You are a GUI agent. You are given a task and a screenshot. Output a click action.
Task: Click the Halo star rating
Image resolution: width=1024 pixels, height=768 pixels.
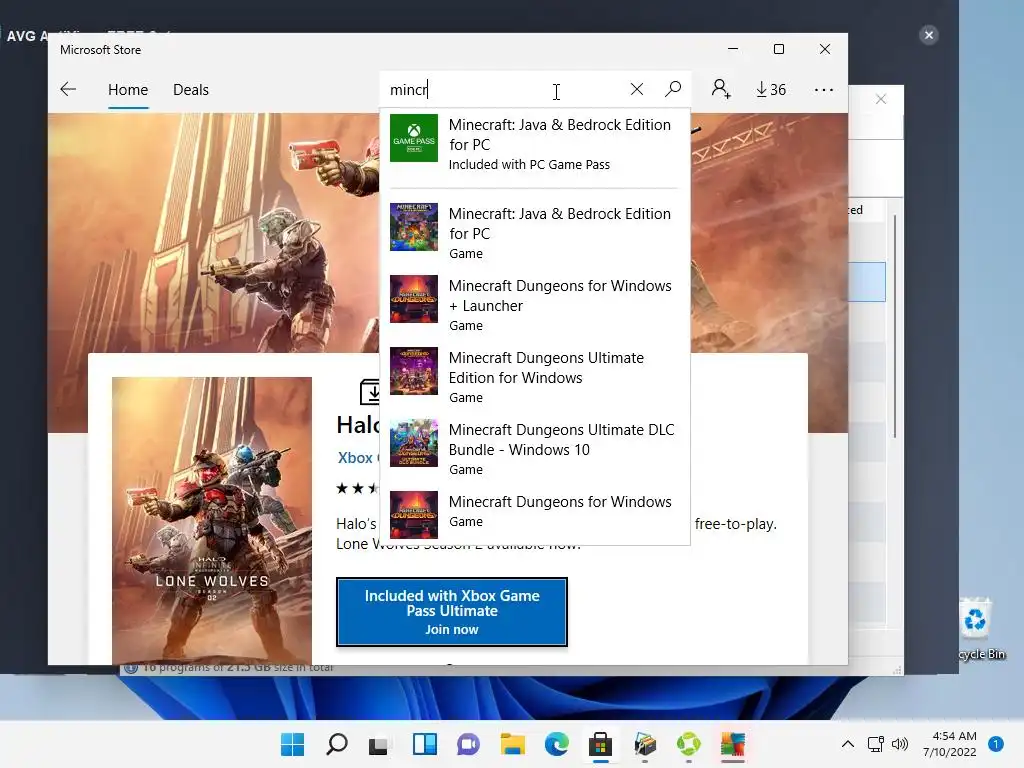pos(357,488)
